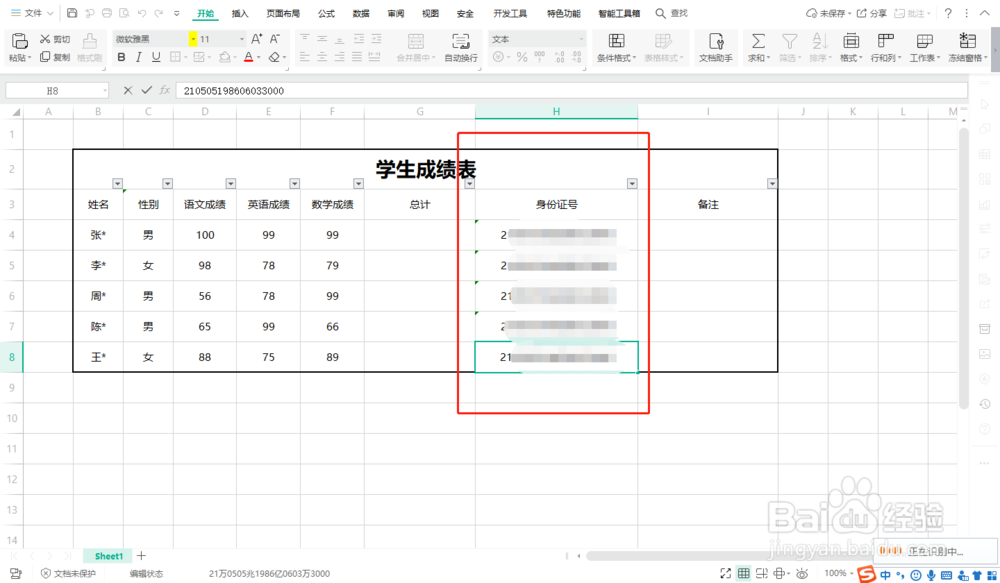1000x583 pixels.
Task: Open the font color swatch picker
Action: tap(257, 57)
